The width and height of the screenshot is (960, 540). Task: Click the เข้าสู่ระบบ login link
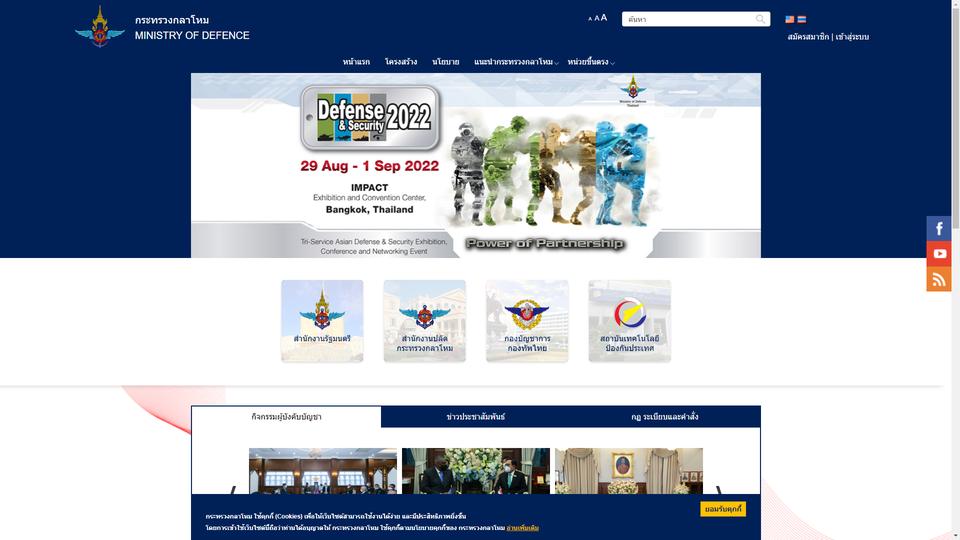(x=852, y=37)
